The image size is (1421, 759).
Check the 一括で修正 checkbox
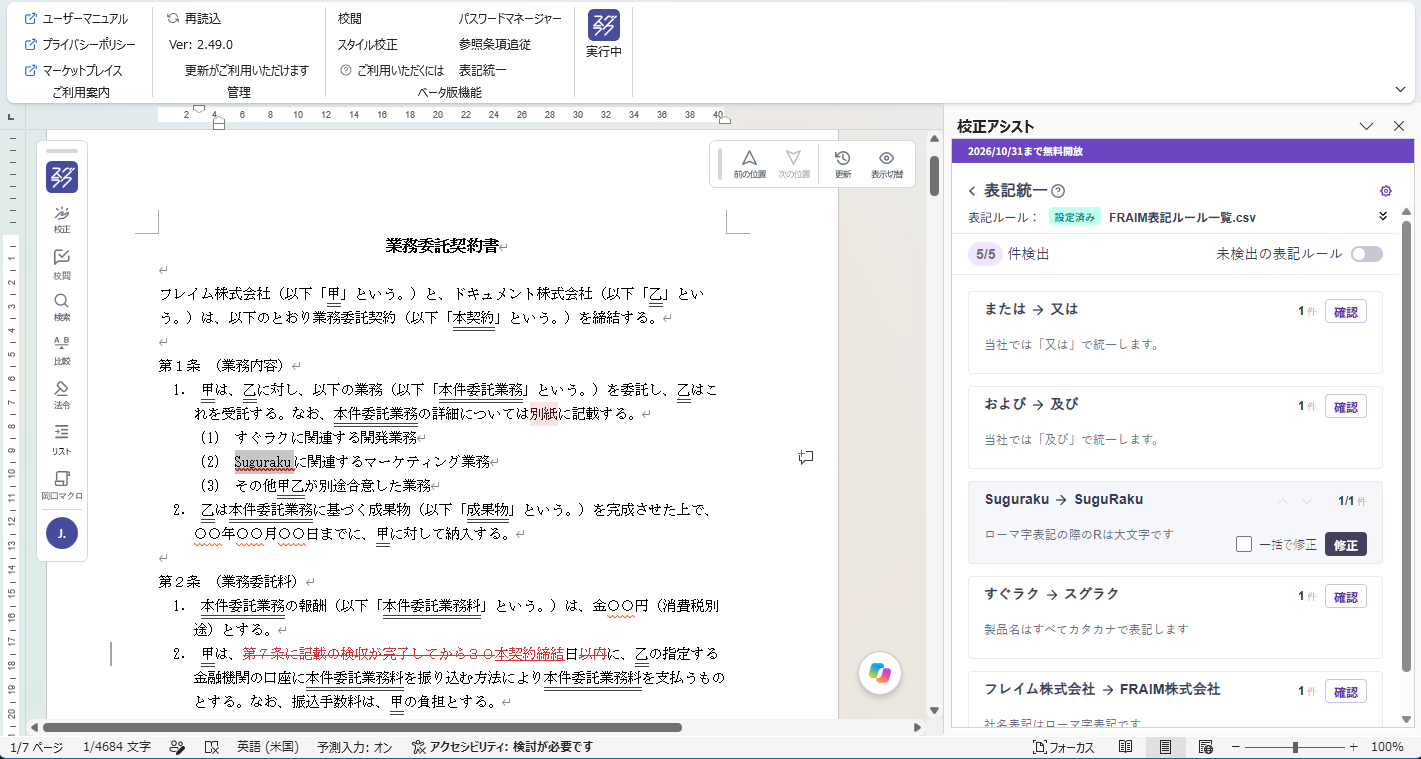coord(1244,544)
